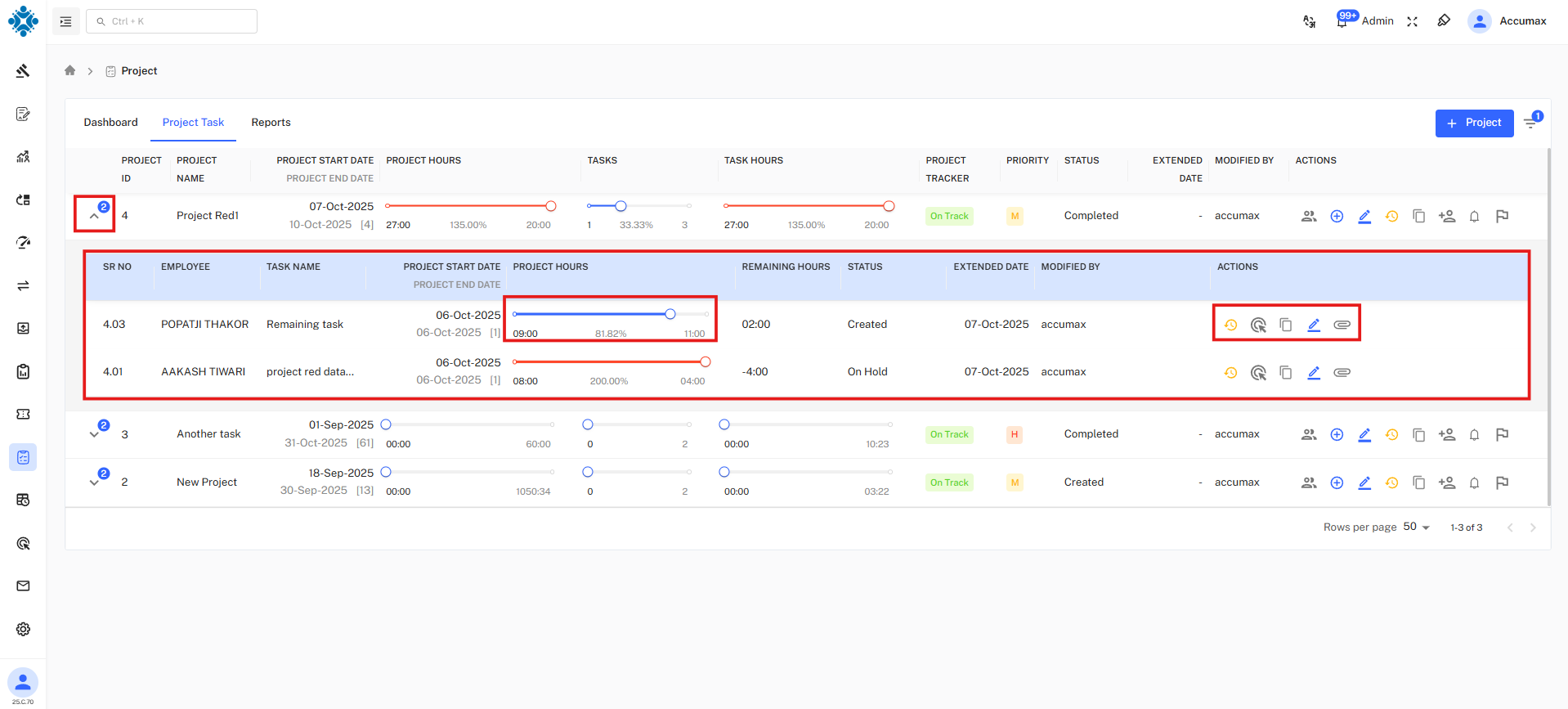Image resolution: width=1568 pixels, height=709 pixels.
Task: Click the Remaining task project hours slider handle
Action: point(670,315)
